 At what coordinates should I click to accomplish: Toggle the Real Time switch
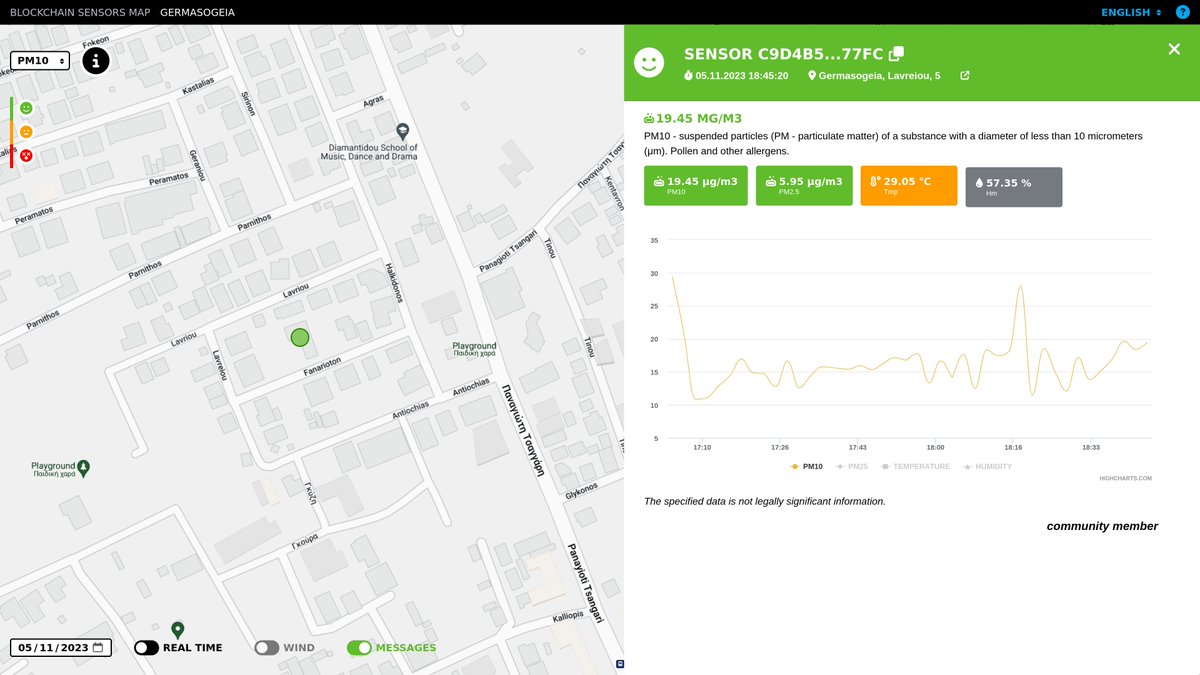pos(146,648)
